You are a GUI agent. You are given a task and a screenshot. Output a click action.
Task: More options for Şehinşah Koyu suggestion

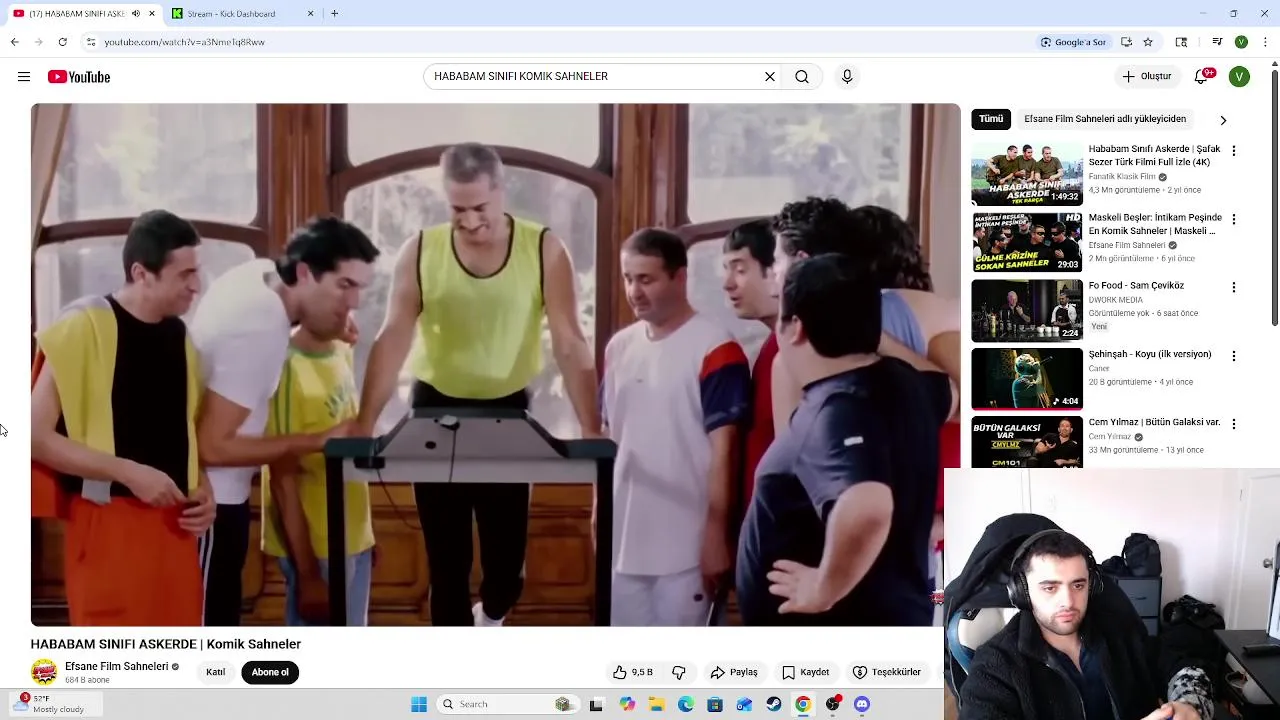point(1233,356)
